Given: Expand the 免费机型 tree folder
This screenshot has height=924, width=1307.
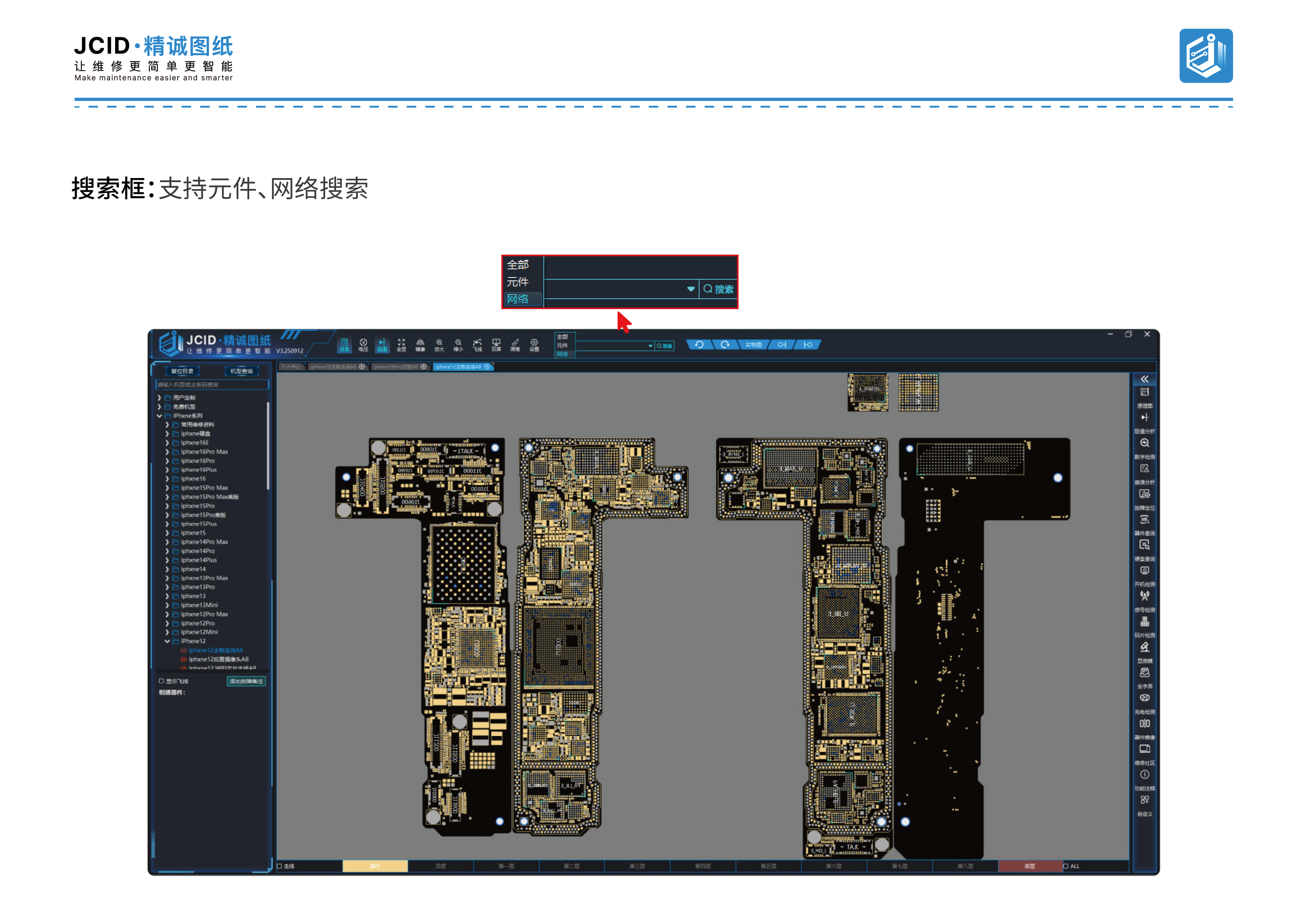Looking at the screenshot, I should coord(159,407).
